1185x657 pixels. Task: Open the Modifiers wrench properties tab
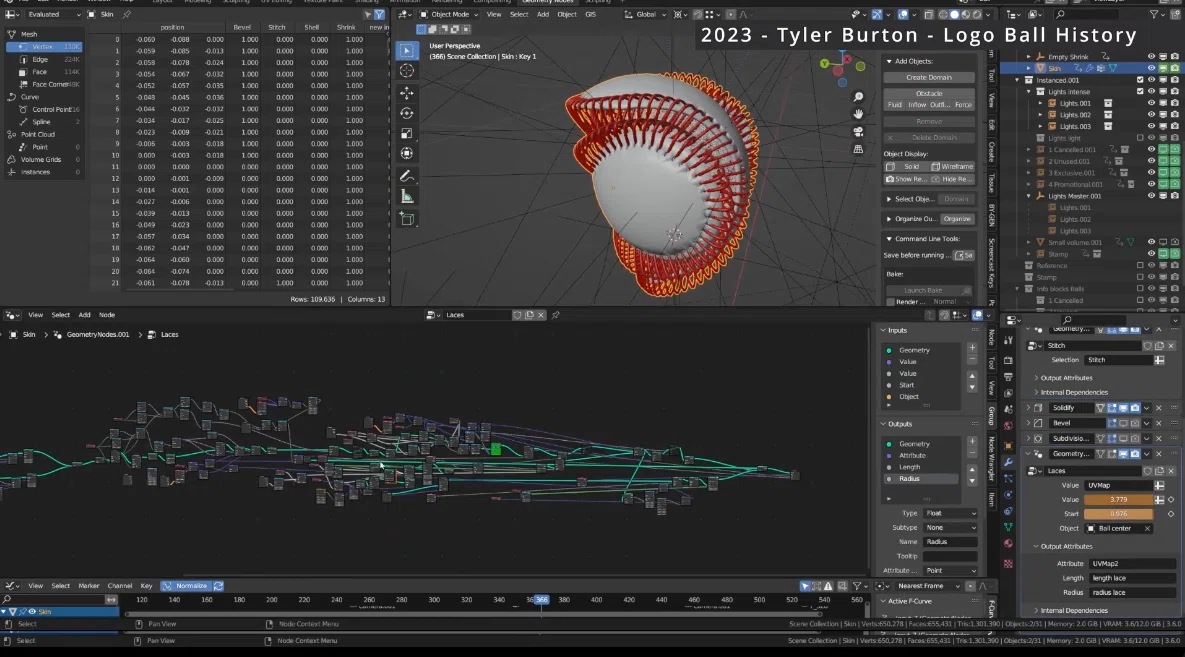click(1008, 462)
